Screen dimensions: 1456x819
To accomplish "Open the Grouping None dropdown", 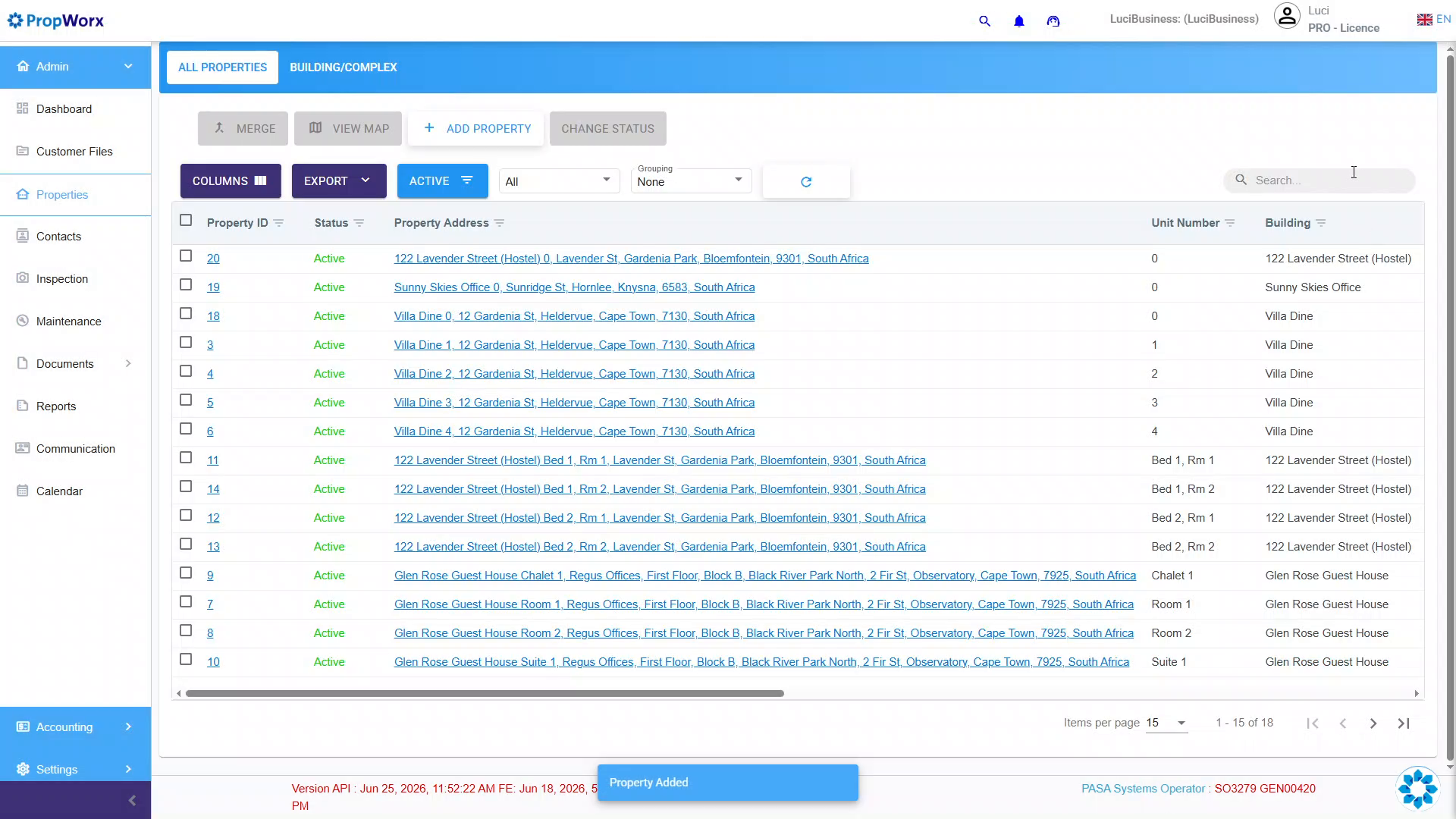I will tap(691, 180).
